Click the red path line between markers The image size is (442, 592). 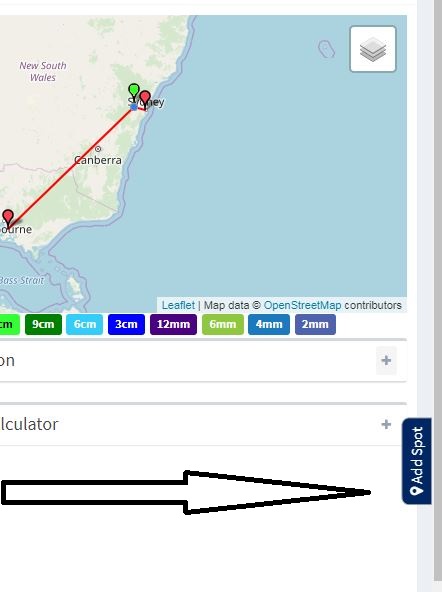72,167
